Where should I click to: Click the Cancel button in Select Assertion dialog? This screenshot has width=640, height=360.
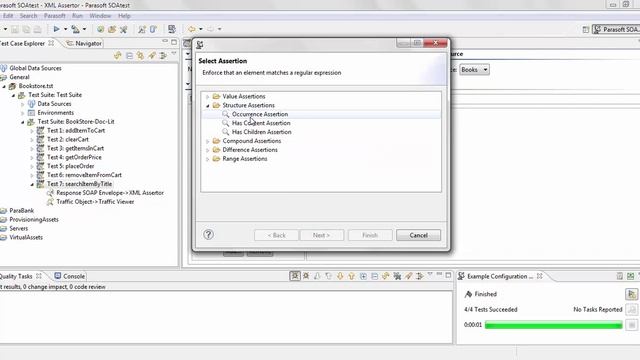tap(418, 235)
